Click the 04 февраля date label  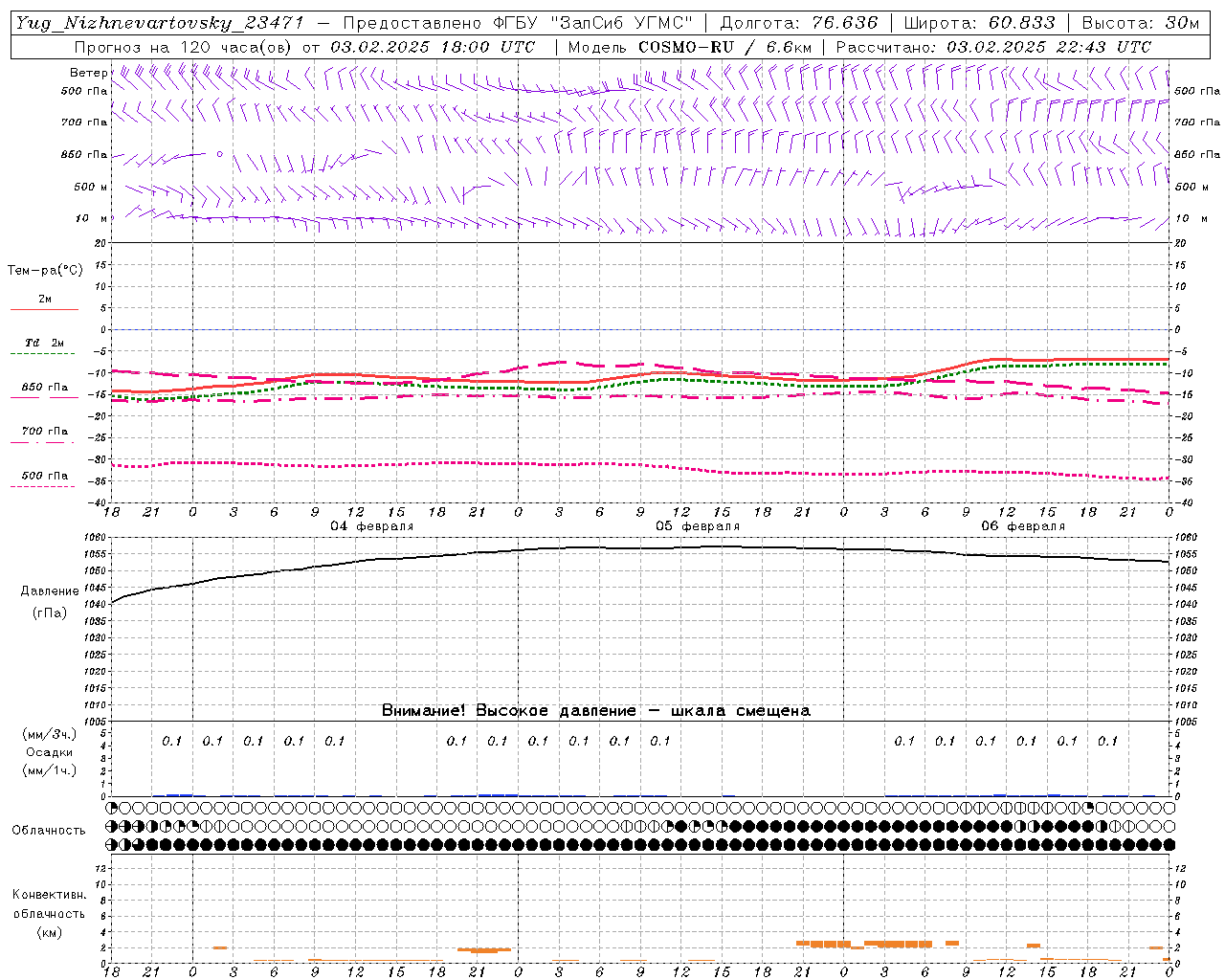pos(372,526)
